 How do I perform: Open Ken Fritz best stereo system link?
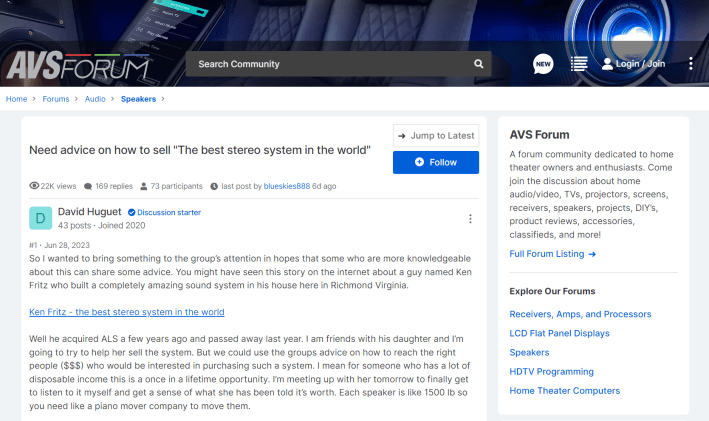127,312
